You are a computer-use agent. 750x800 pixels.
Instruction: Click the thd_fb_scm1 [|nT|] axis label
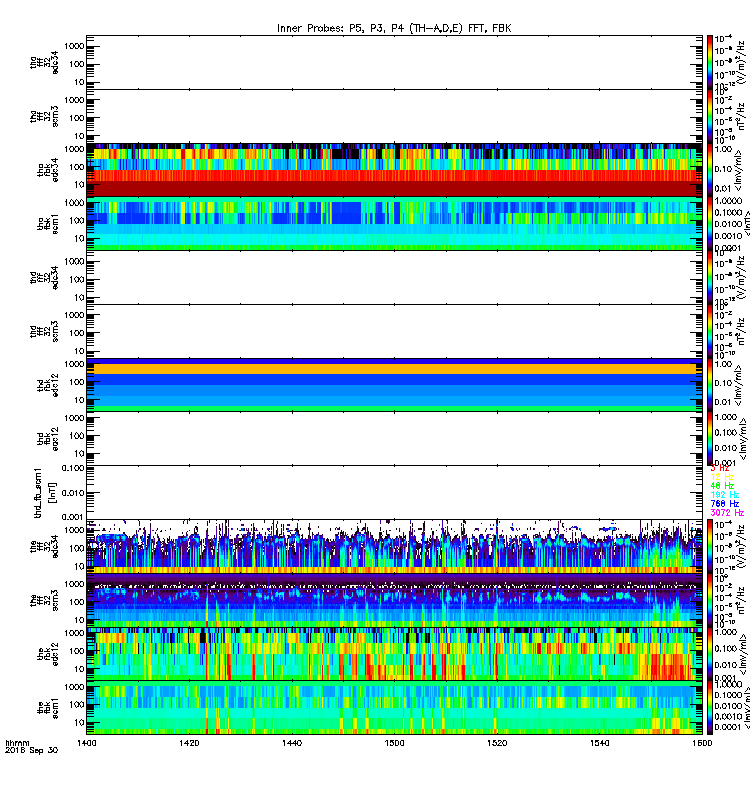coord(44,493)
